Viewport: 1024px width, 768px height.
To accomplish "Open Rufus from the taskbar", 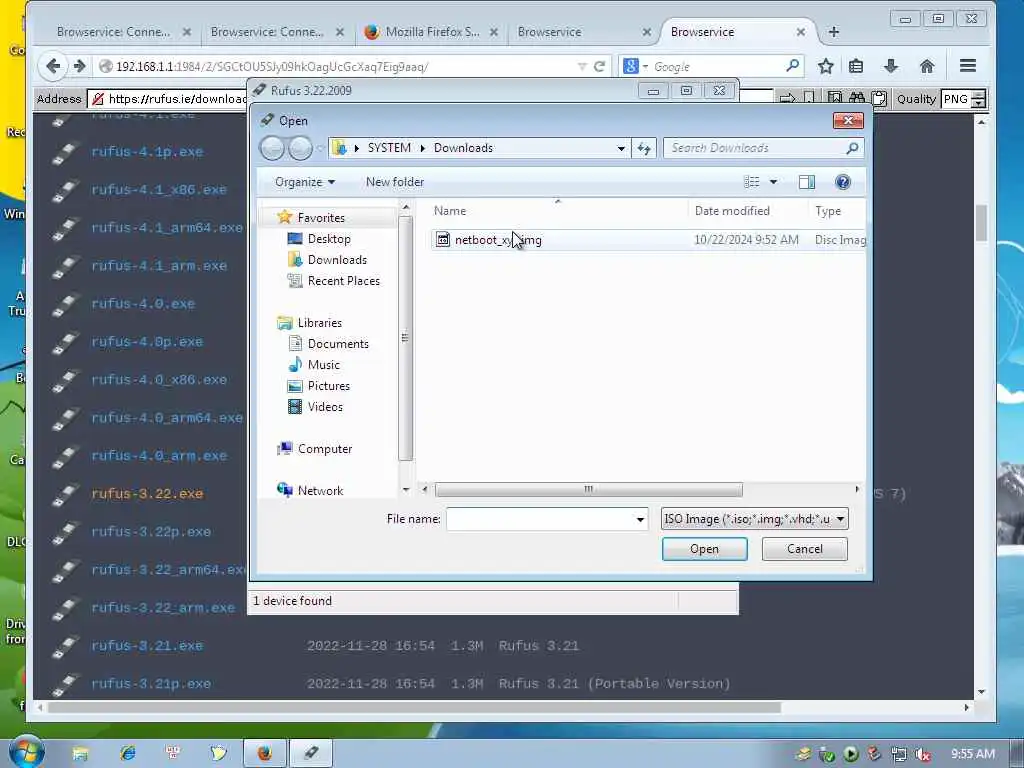I will pyautogui.click(x=311, y=753).
